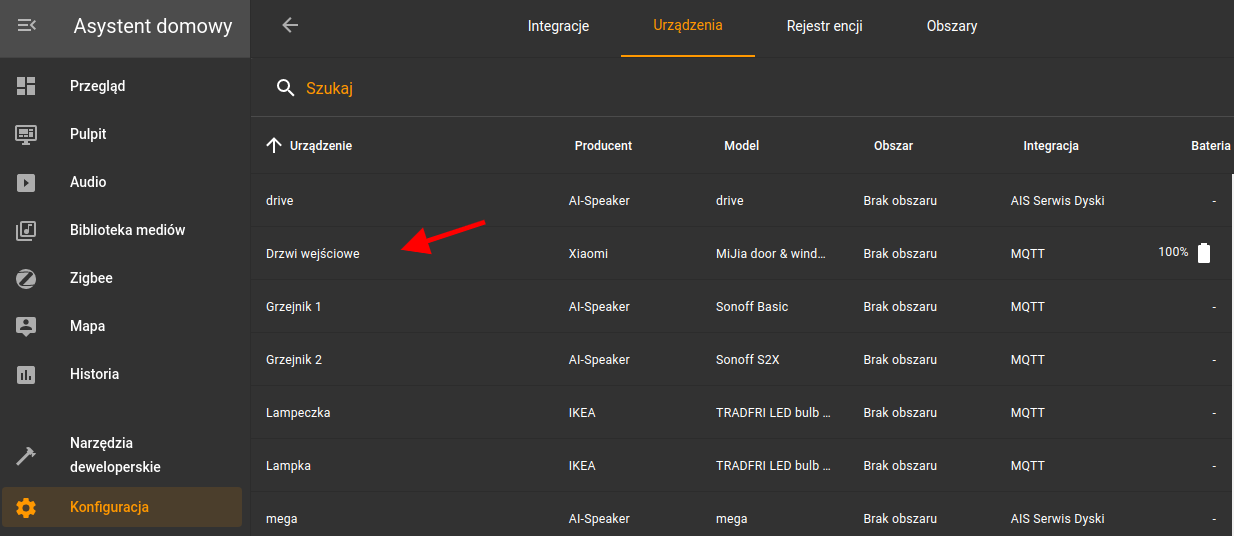Open the Drzwi wejściowe device row

[x=313, y=254]
